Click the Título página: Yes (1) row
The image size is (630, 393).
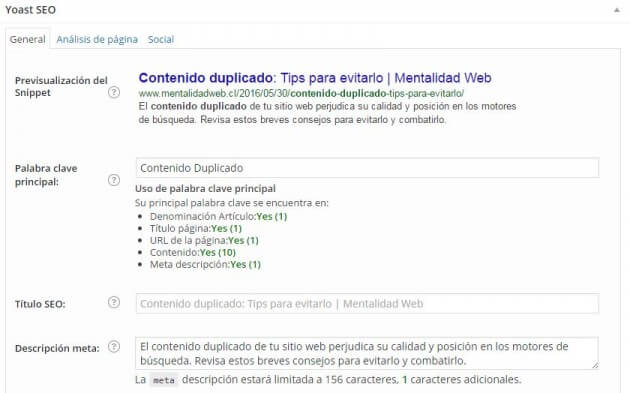coord(196,228)
